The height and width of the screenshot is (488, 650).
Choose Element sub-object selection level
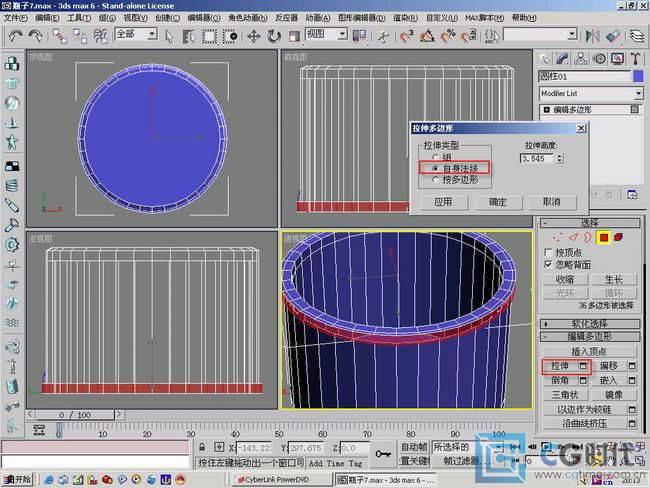click(618, 237)
